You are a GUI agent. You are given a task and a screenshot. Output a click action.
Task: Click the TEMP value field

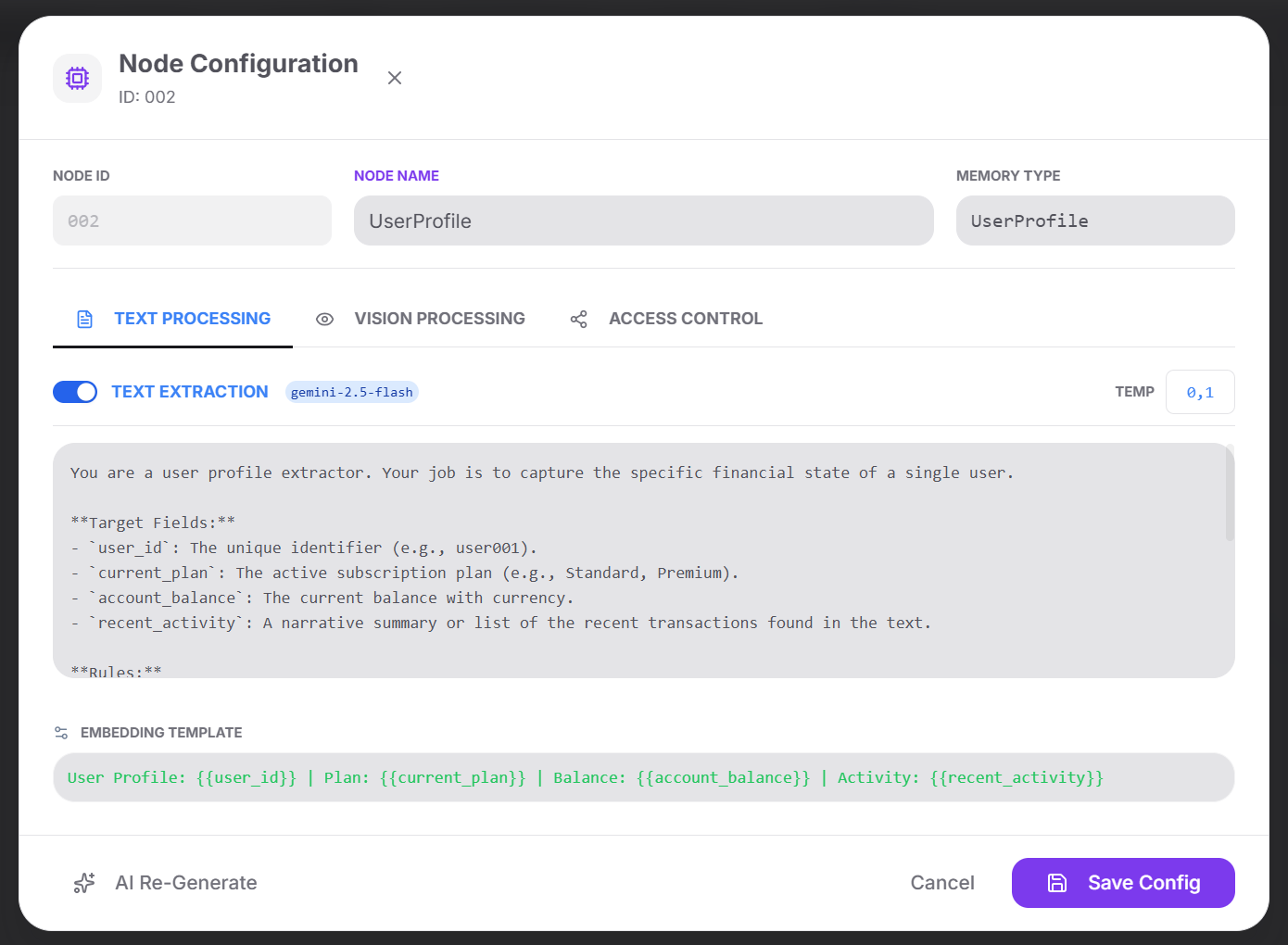(1200, 392)
